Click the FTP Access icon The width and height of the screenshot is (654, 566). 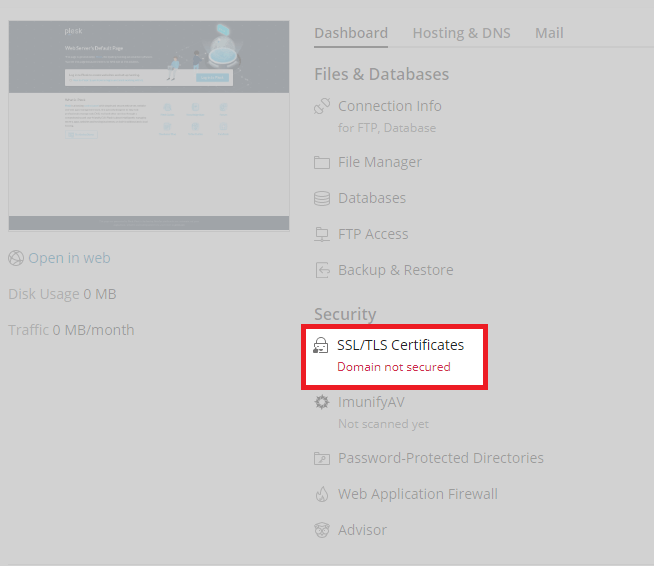(322, 234)
